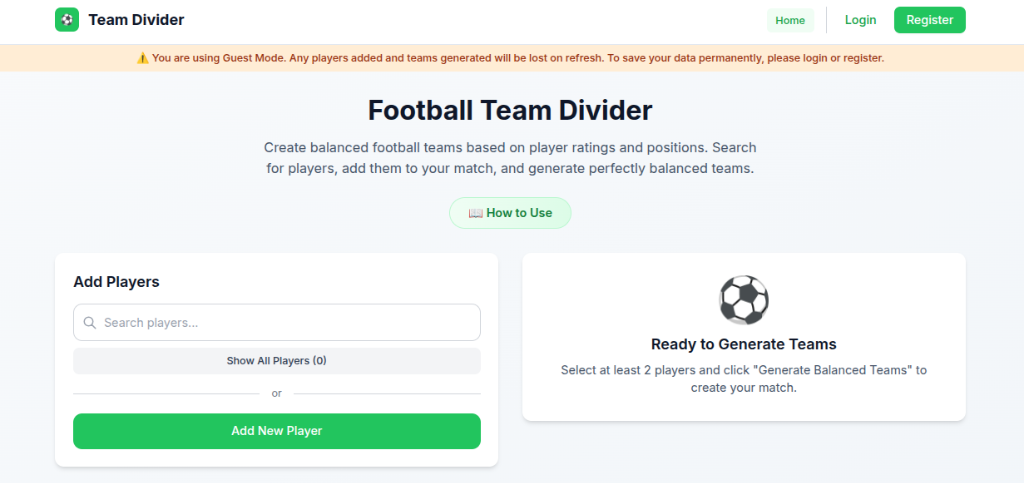Click the Team Divider brand name
1024x483 pixels.
[136, 20]
